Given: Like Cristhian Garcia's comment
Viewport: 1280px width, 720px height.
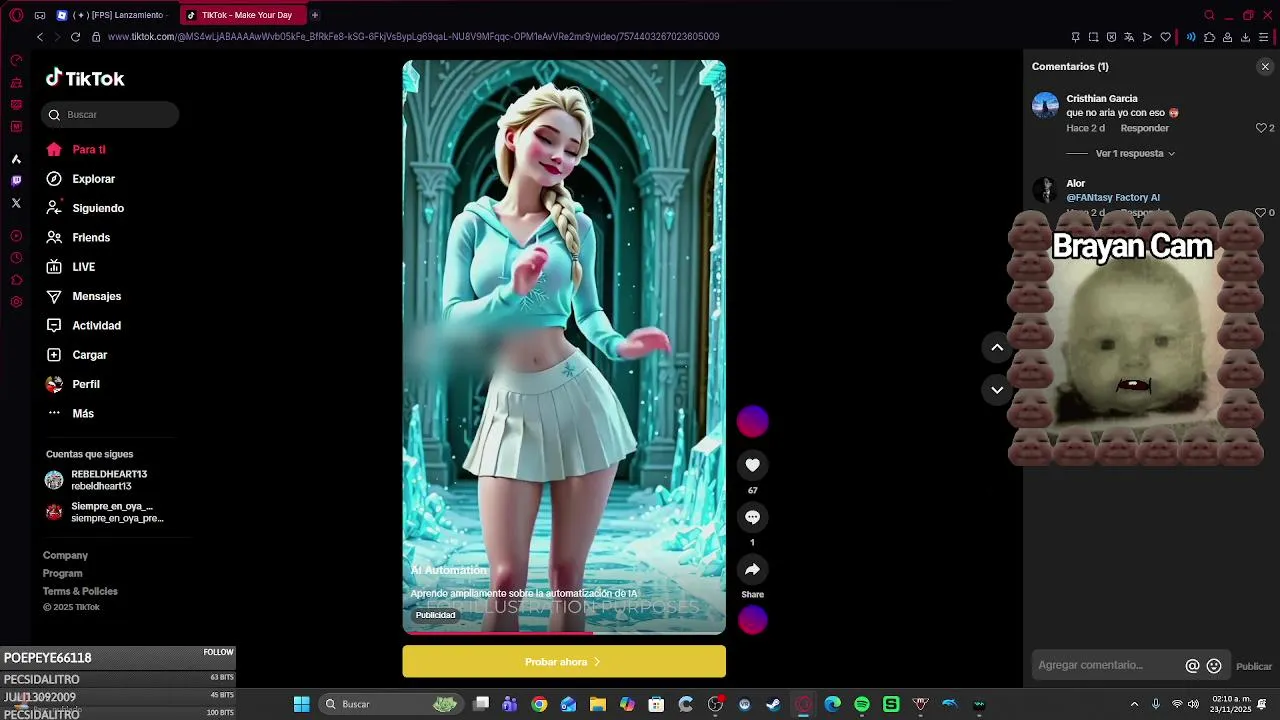Looking at the screenshot, I should click(1261, 128).
